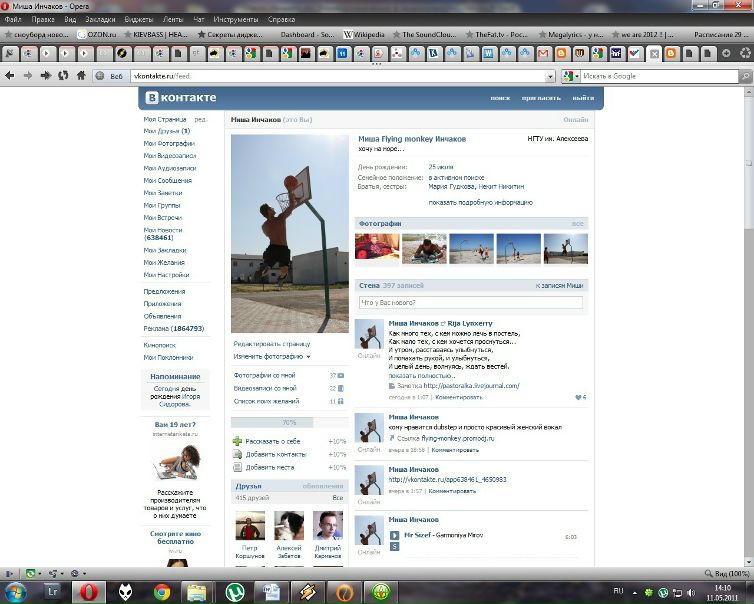
Task: Open the Lightroom taskbar icon
Action: coord(52,590)
